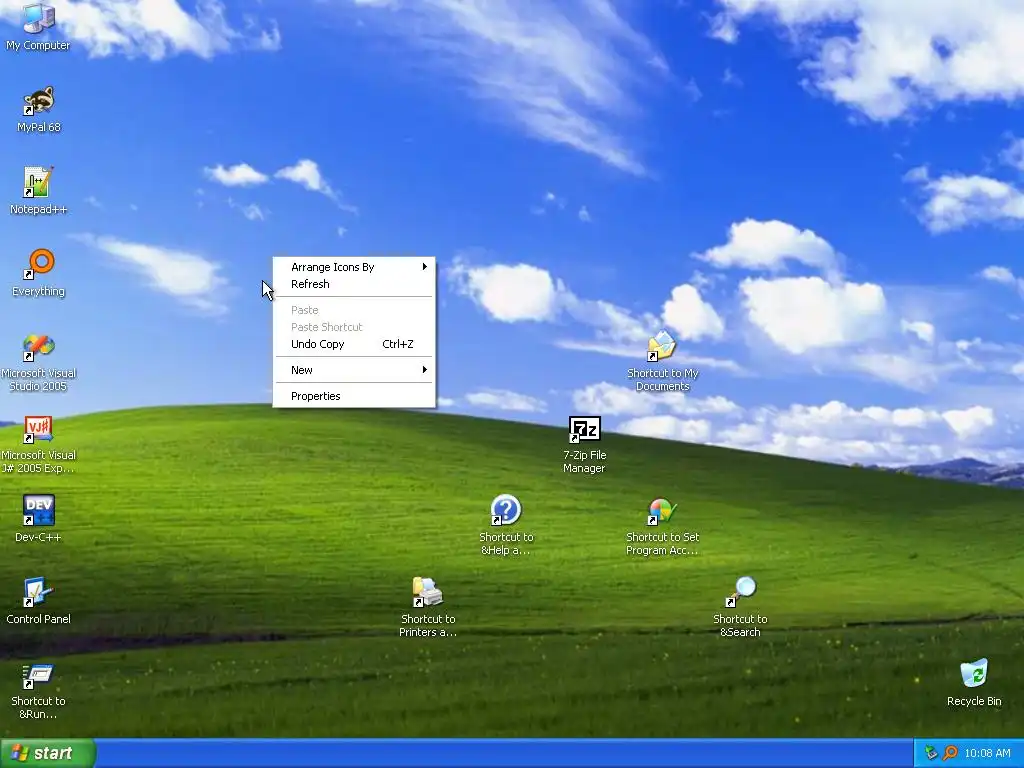Select the Shortcut to My Documents icon
1024x768 pixels.
(662, 361)
